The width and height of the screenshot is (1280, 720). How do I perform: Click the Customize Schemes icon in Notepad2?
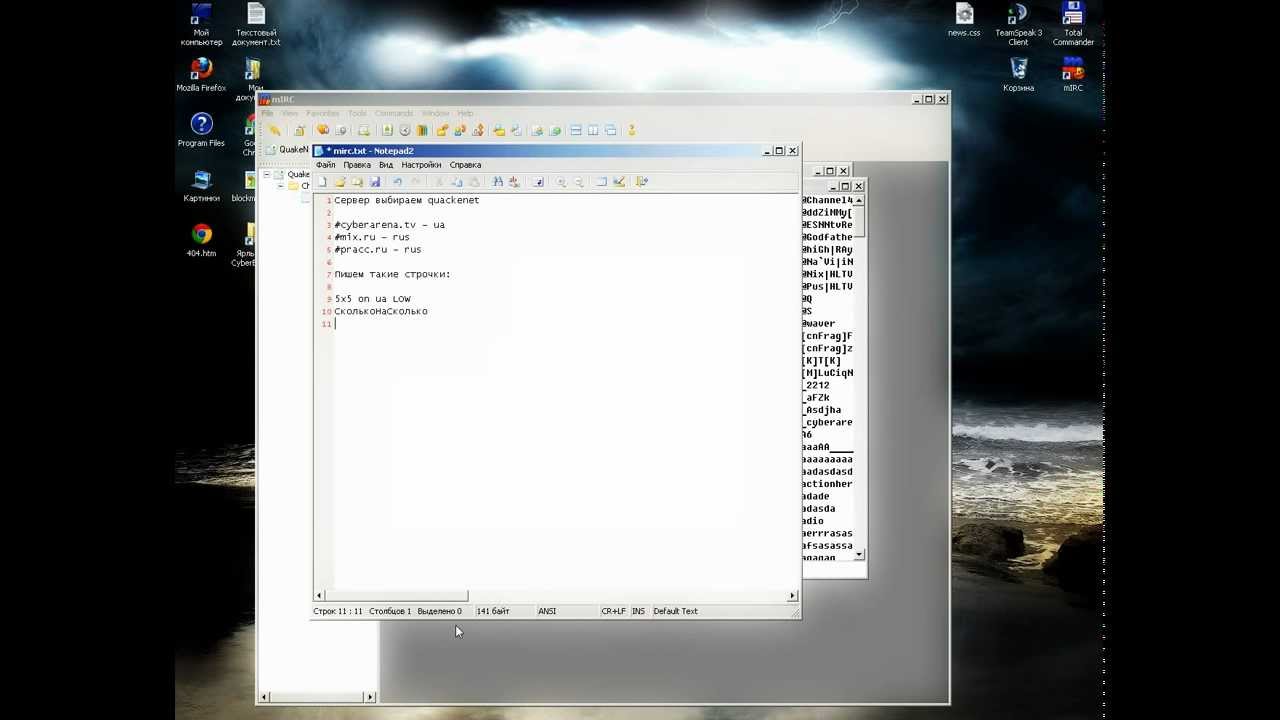pos(619,182)
